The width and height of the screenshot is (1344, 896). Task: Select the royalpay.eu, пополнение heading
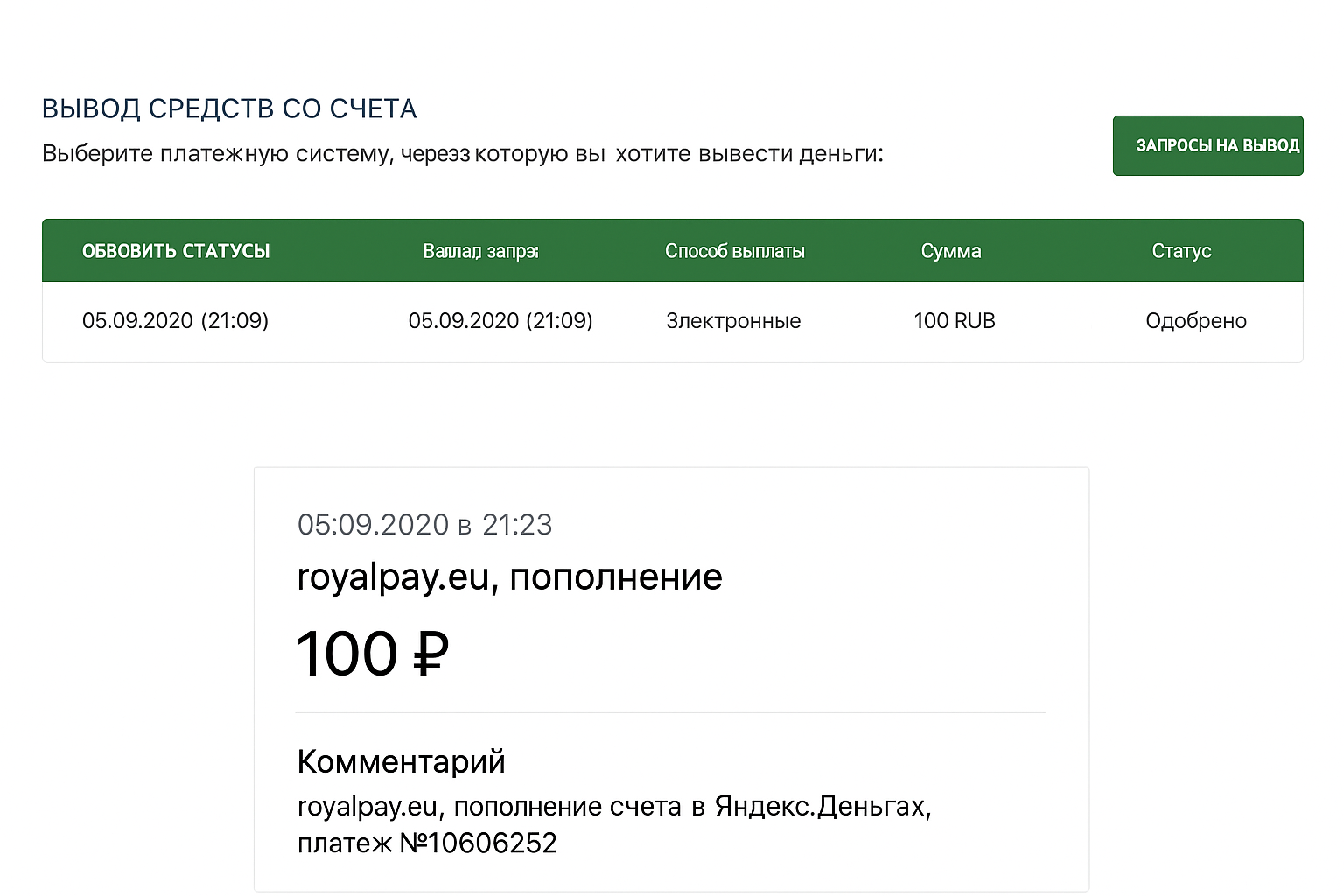[509, 577]
